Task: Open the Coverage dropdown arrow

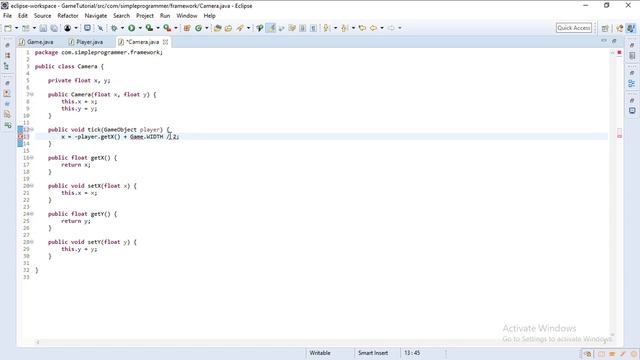Action: (x=158, y=28)
